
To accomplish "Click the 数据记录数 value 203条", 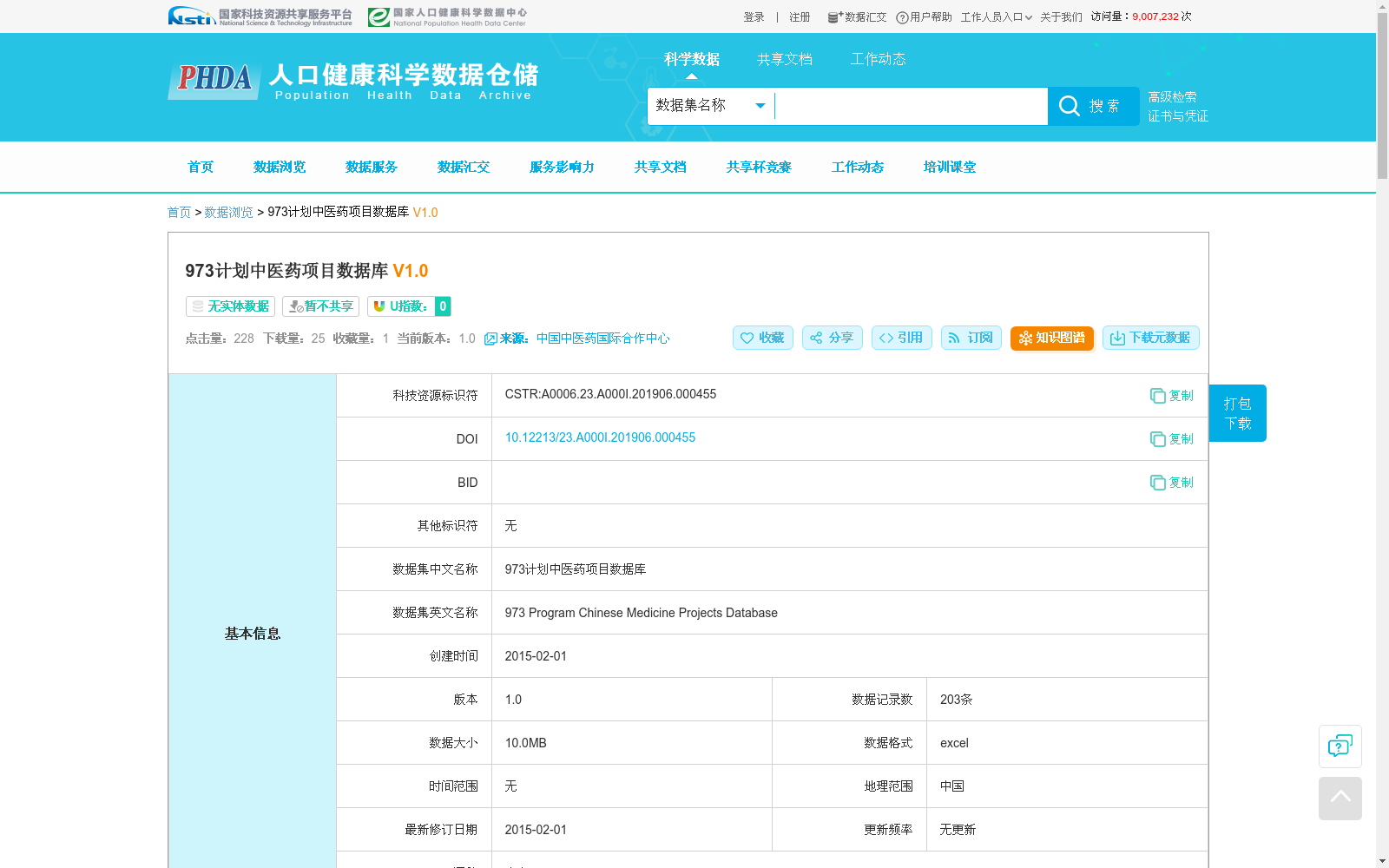I will click(x=956, y=700).
